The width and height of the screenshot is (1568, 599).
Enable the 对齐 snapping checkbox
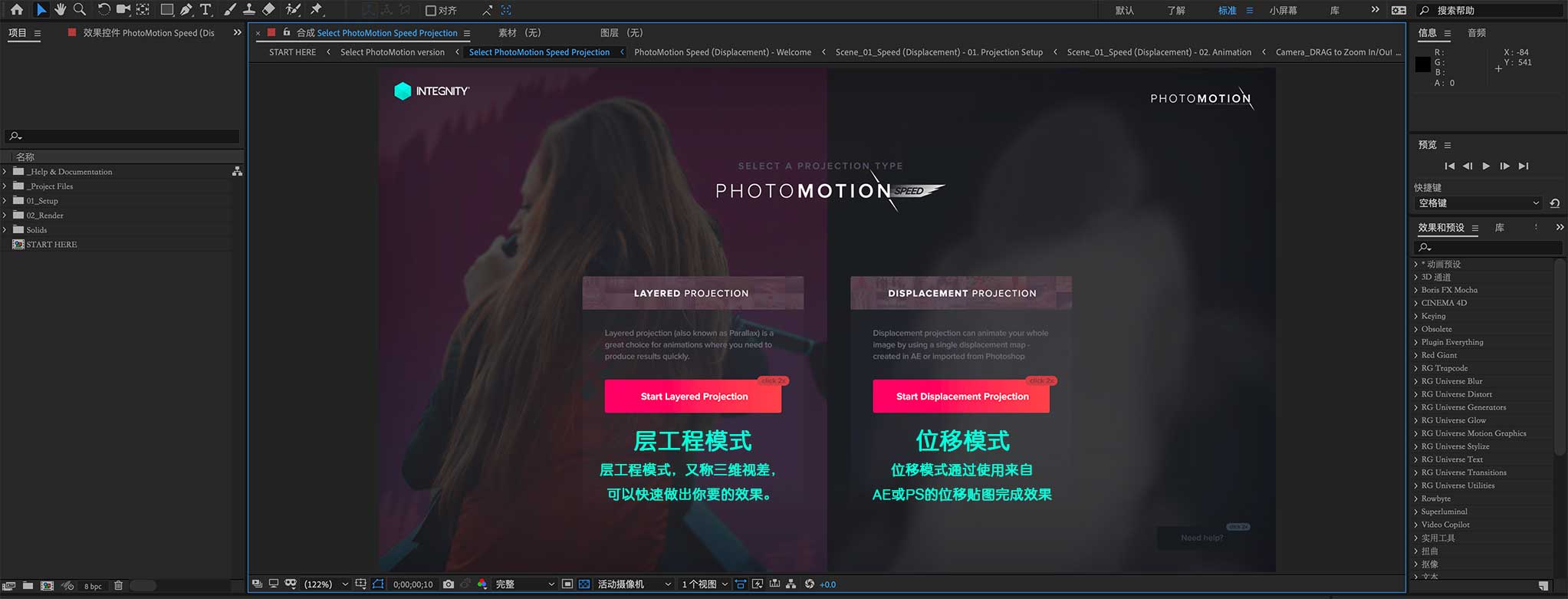[431, 11]
